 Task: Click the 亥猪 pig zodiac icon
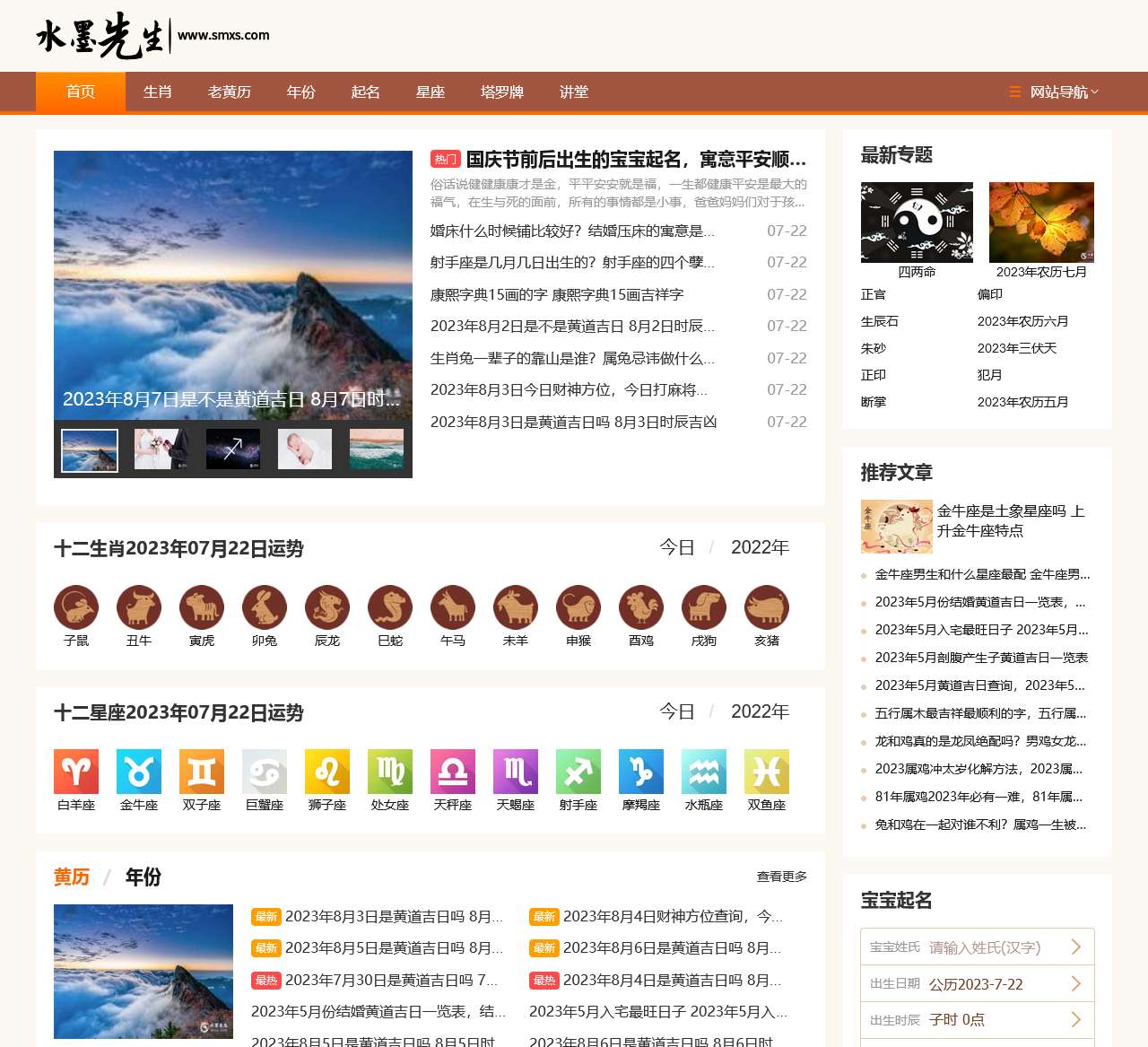tap(767, 607)
